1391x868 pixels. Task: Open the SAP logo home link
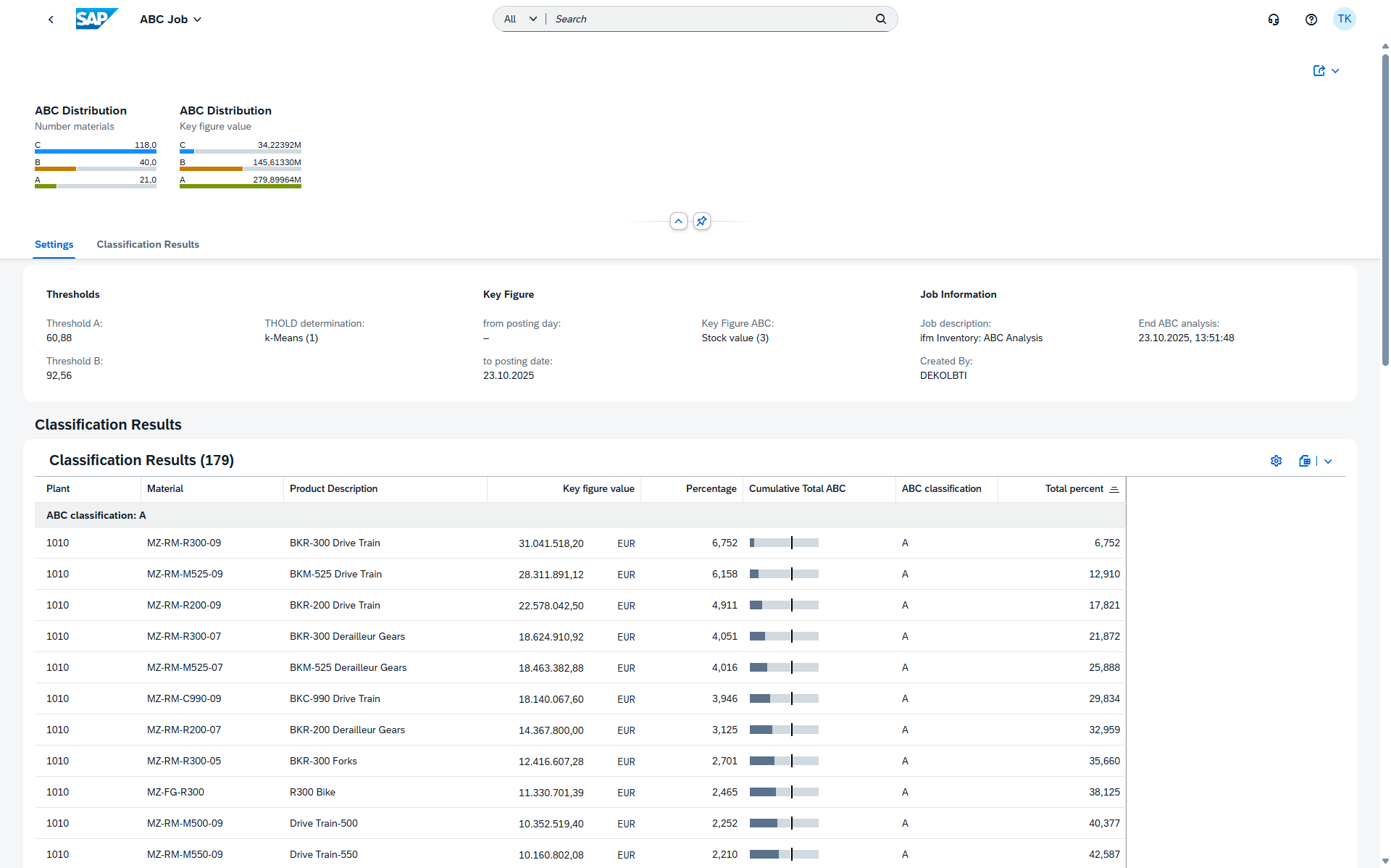click(x=96, y=19)
